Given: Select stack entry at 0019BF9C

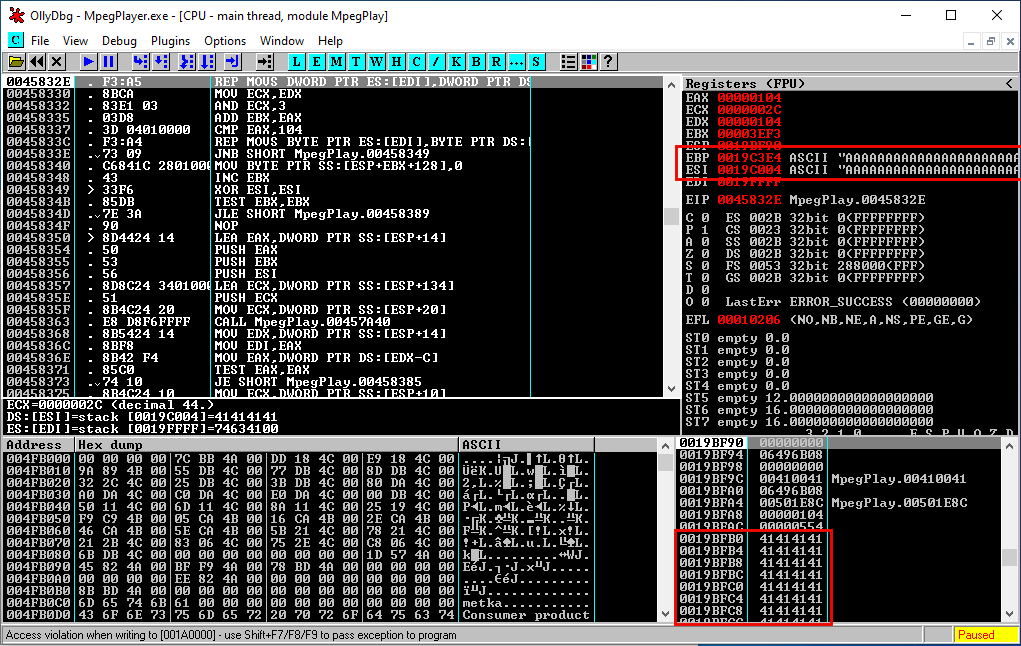Looking at the screenshot, I should click(837, 479).
